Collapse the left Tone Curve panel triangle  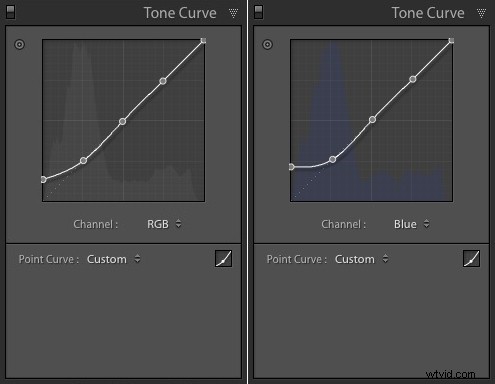233,13
